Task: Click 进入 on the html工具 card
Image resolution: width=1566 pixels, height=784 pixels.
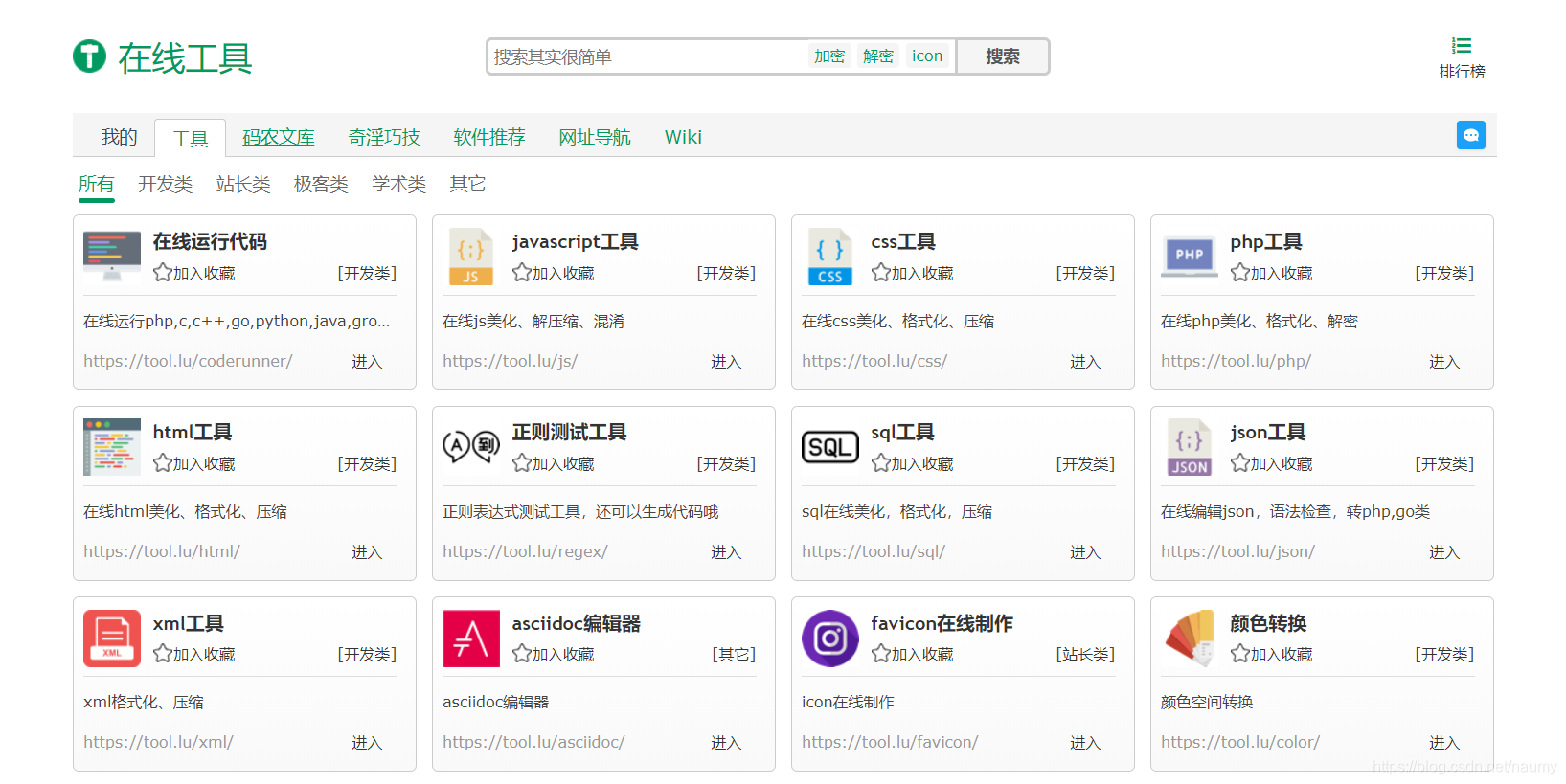Action: (367, 552)
